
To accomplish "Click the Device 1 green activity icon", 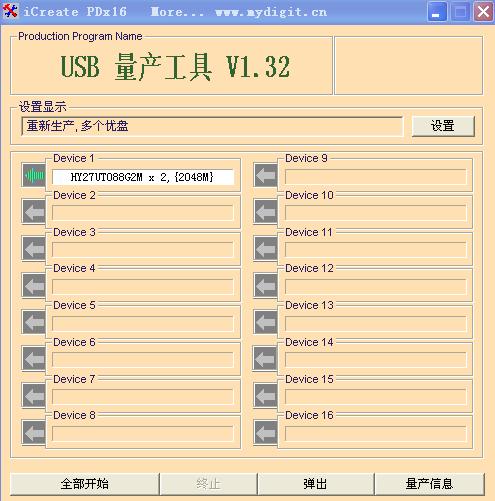I will (34, 175).
